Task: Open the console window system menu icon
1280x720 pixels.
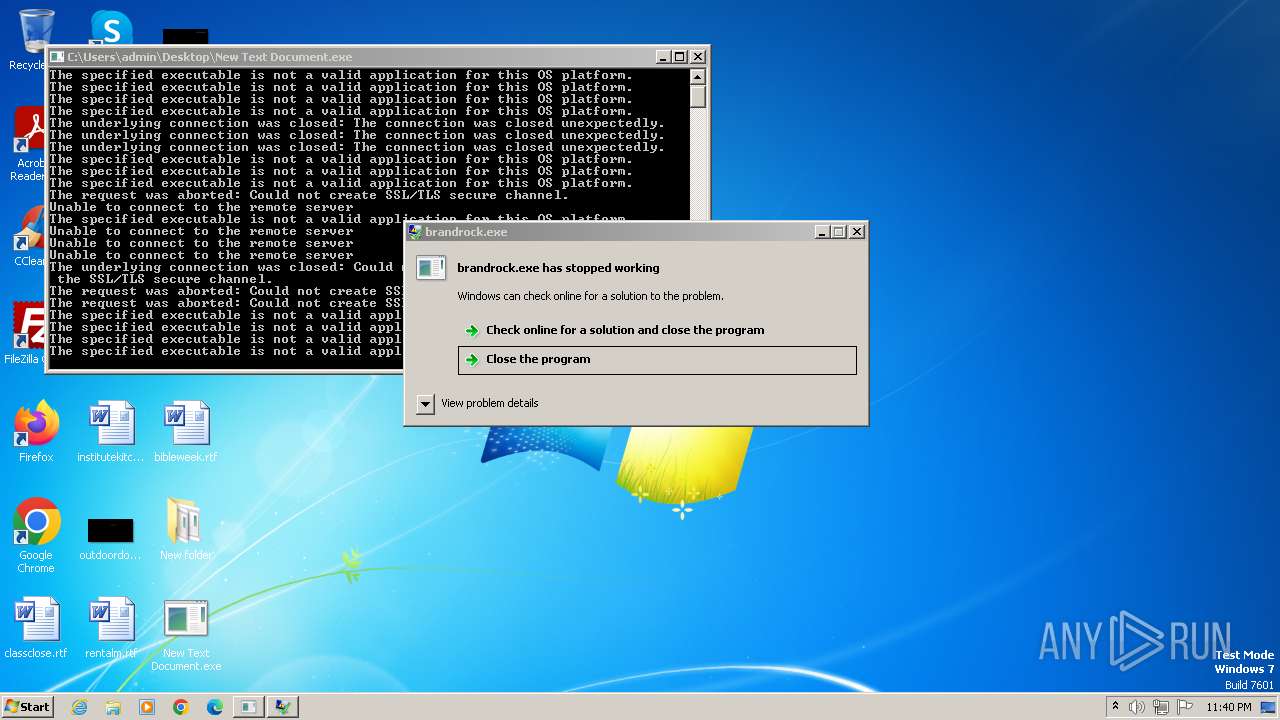Action: tap(57, 57)
